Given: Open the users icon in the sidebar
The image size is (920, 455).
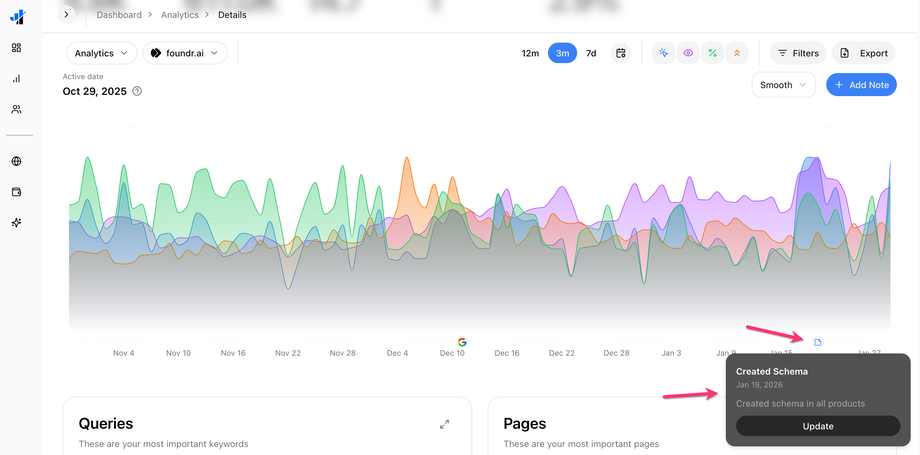Looking at the screenshot, I should (x=16, y=109).
